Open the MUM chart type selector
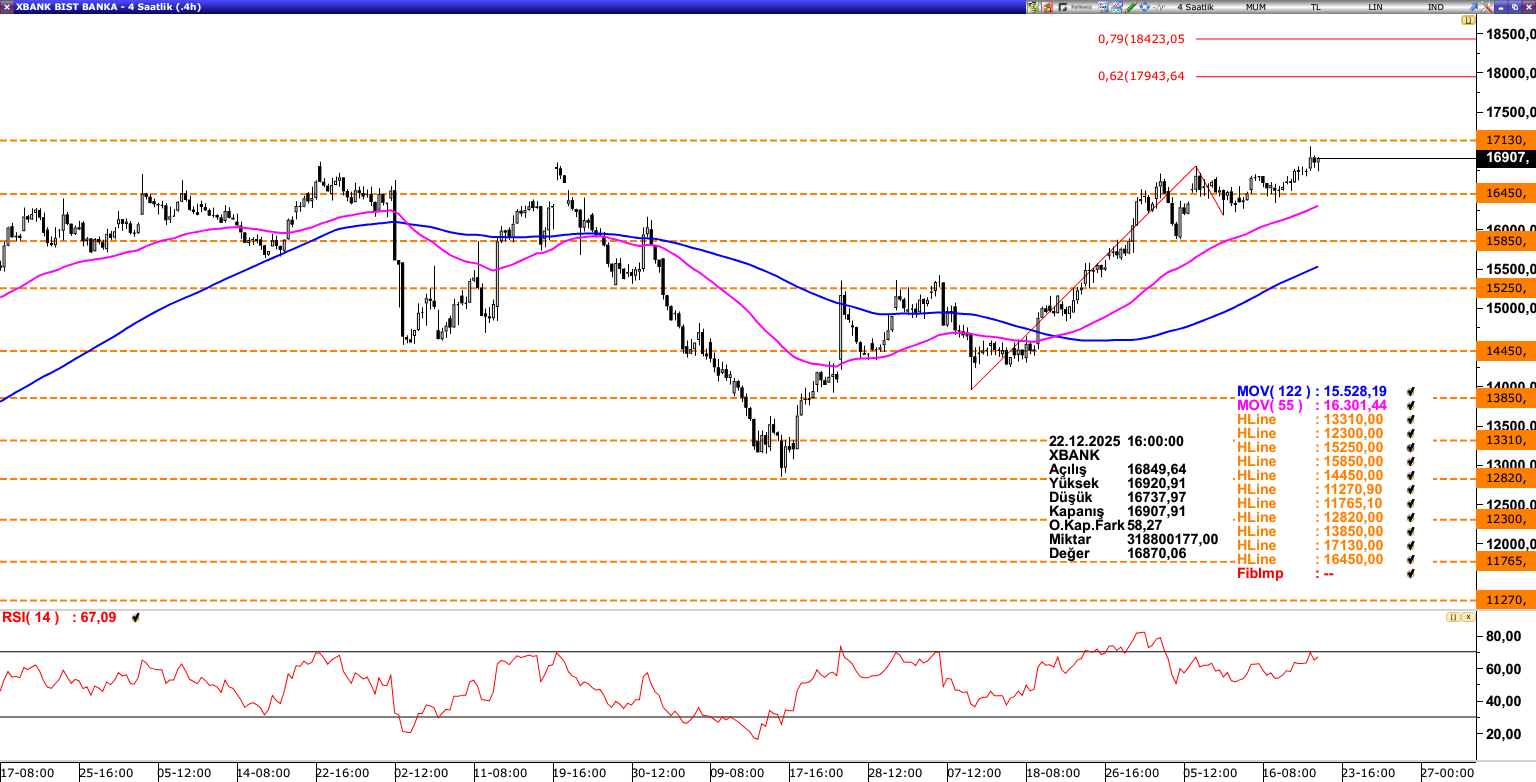 click(x=1256, y=7)
